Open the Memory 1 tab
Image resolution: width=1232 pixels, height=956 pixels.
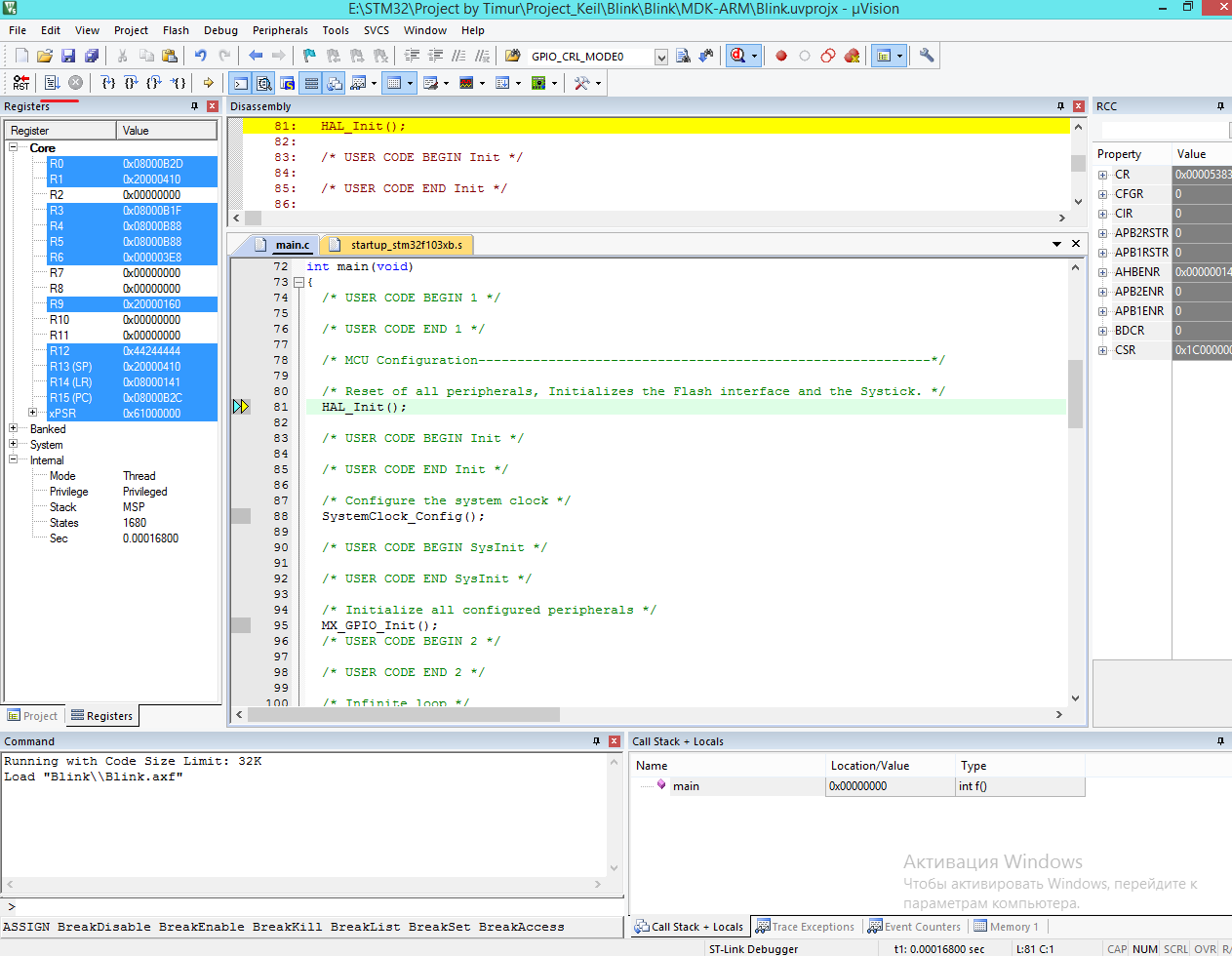click(1007, 927)
